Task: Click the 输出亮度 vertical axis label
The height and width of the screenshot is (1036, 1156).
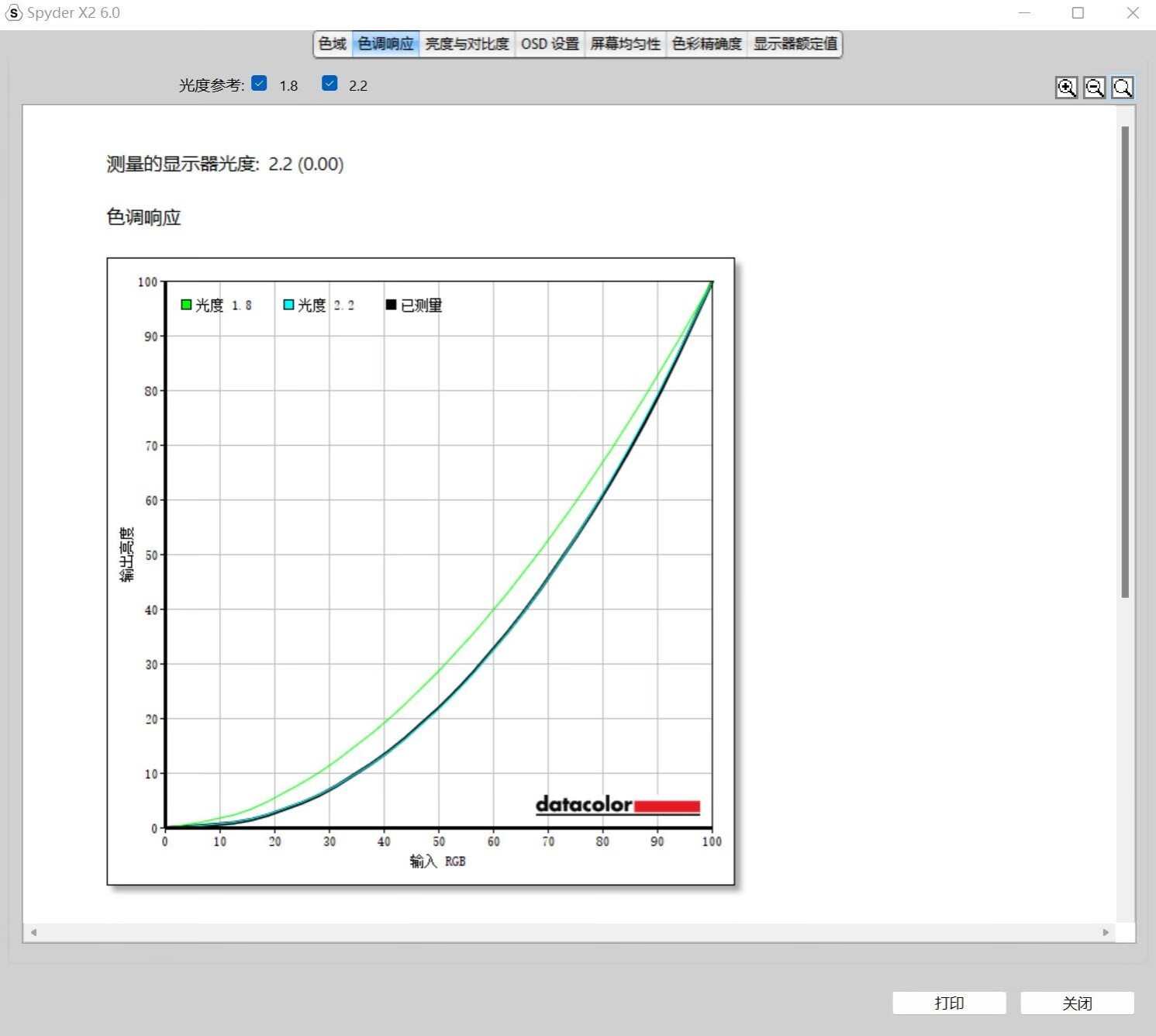Action: 126,554
